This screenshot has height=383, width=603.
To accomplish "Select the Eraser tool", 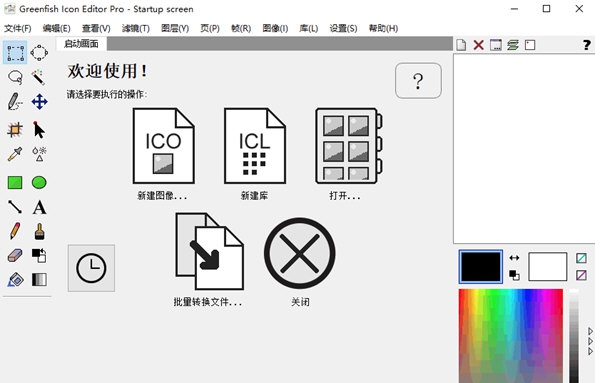I will click(x=15, y=255).
